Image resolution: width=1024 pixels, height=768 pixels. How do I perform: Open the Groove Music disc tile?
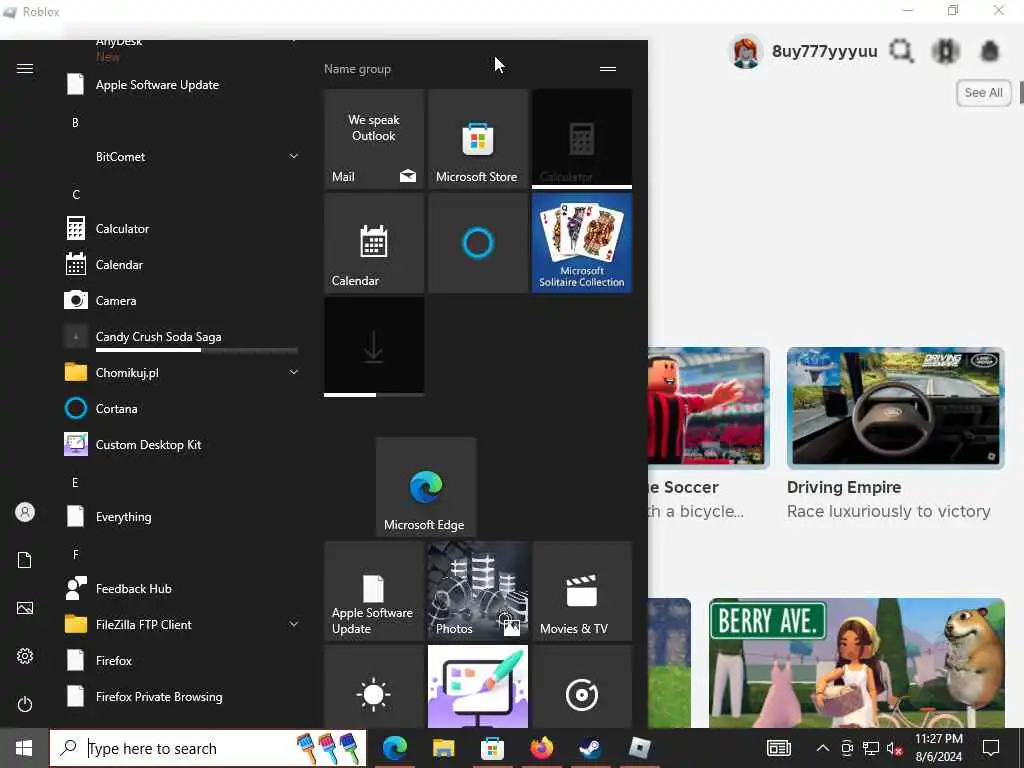(582, 686)
